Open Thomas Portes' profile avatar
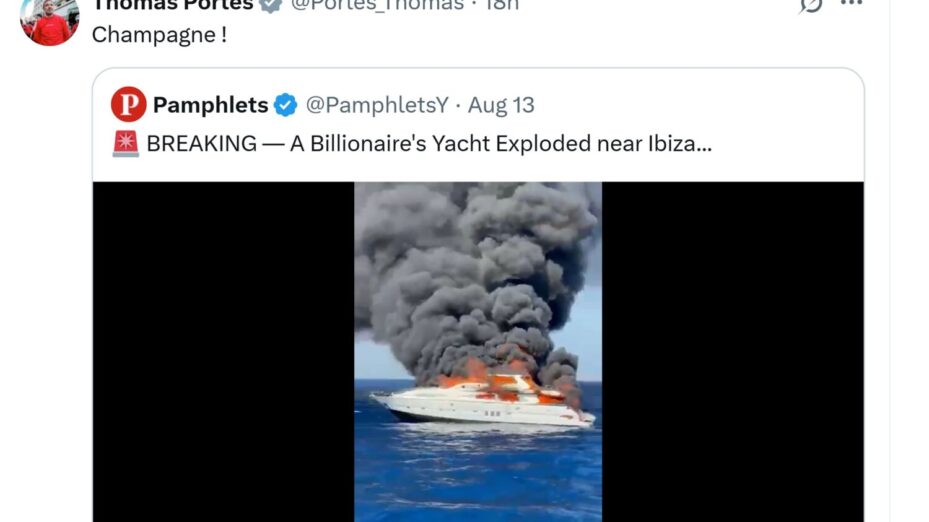This screenshot has height=522, width=929. point(50,21)
